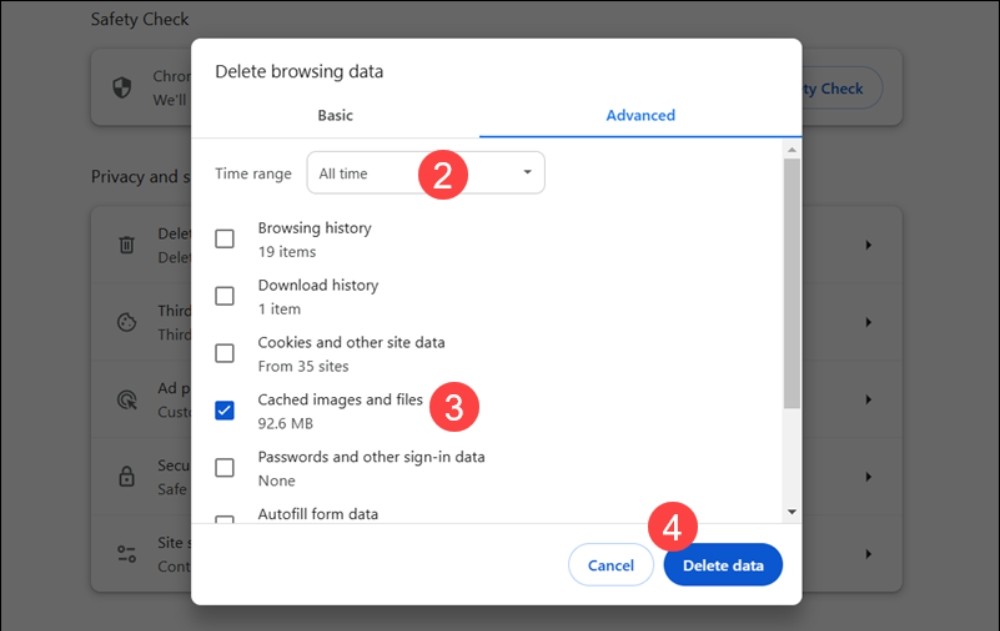Expand the Security row arrow
The height and width of the screenshot is (631, 1000).
click(x=868, y=477)
